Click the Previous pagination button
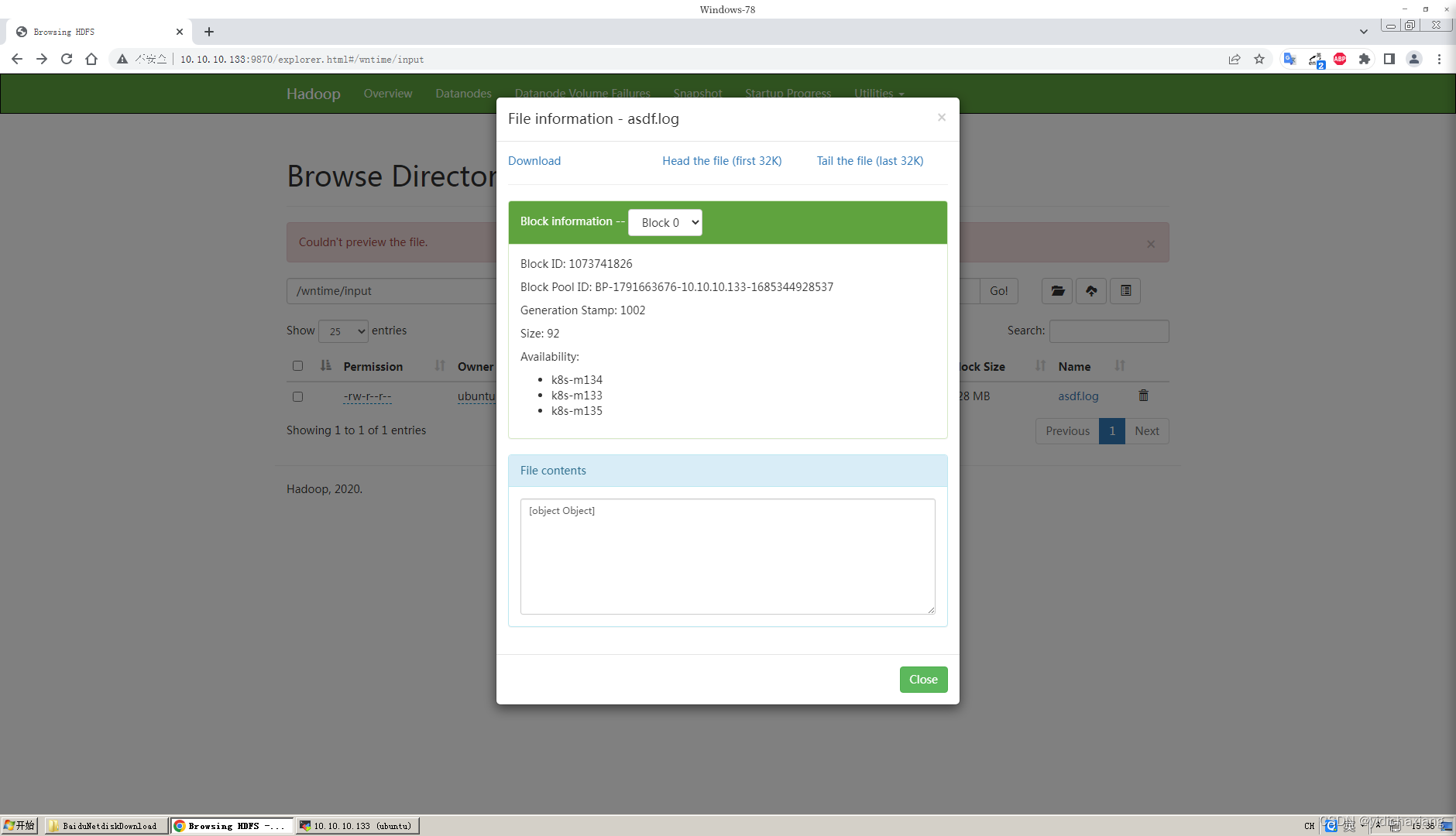 (1067, 431)
